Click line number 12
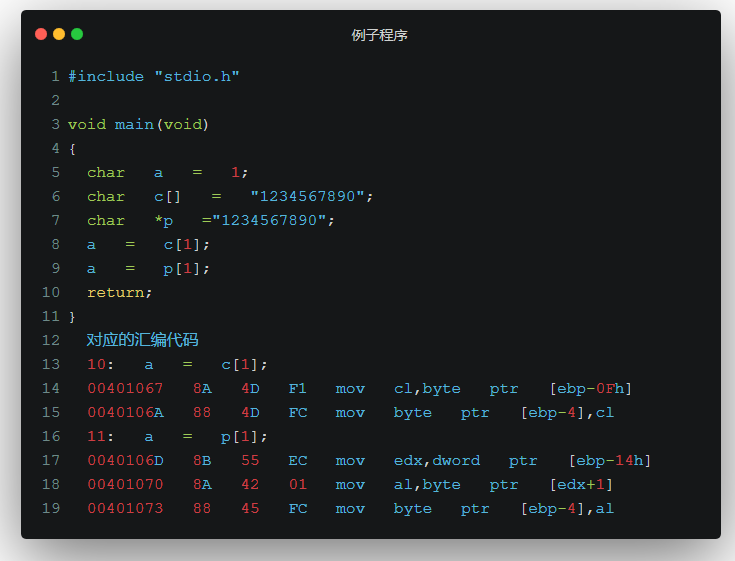735x561 pixels. pyautogui.click(x=51, y=340)
